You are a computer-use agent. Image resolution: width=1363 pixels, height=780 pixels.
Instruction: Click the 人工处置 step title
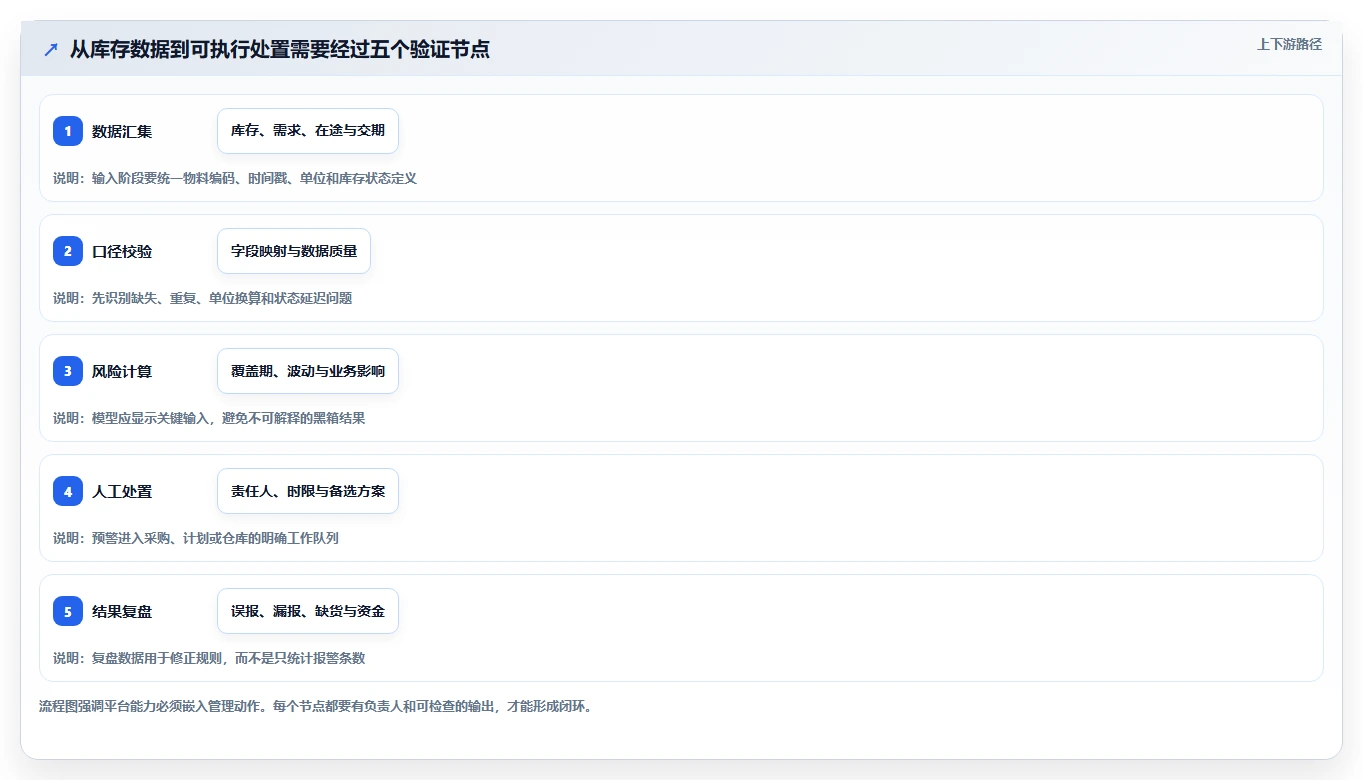pos(122,491)
